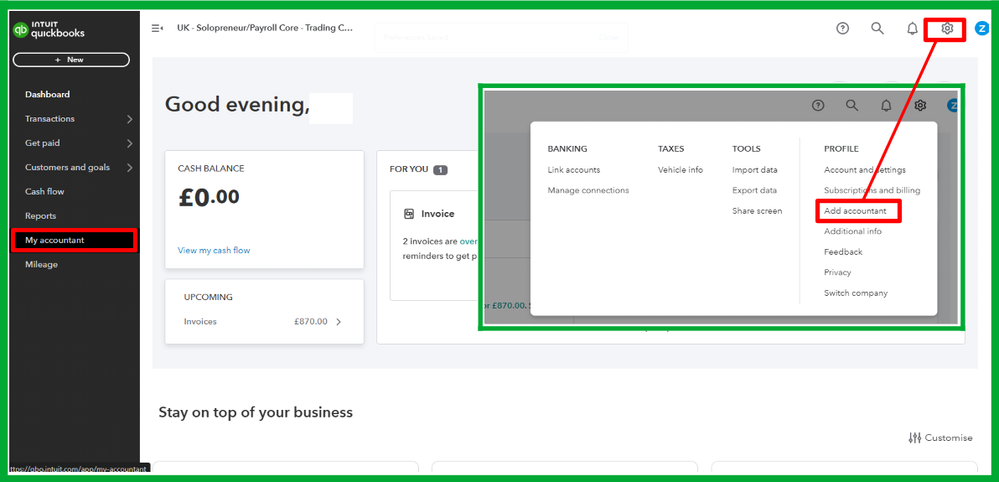This screenshot has height=482, width=999.
Task: Choose Share screen under Tools
Action: (758, 211)
